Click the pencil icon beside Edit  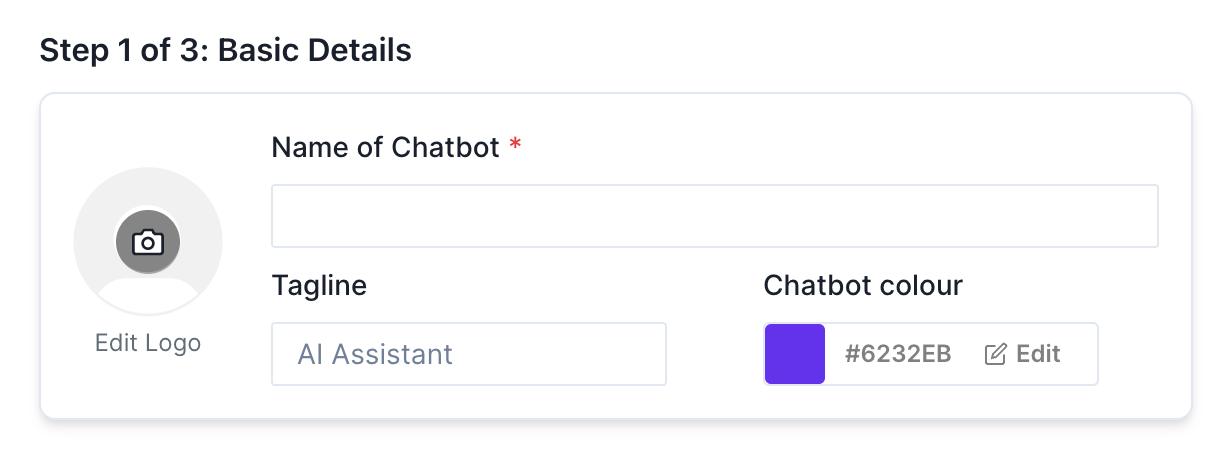pyautogui.click(x=995, y=354)
